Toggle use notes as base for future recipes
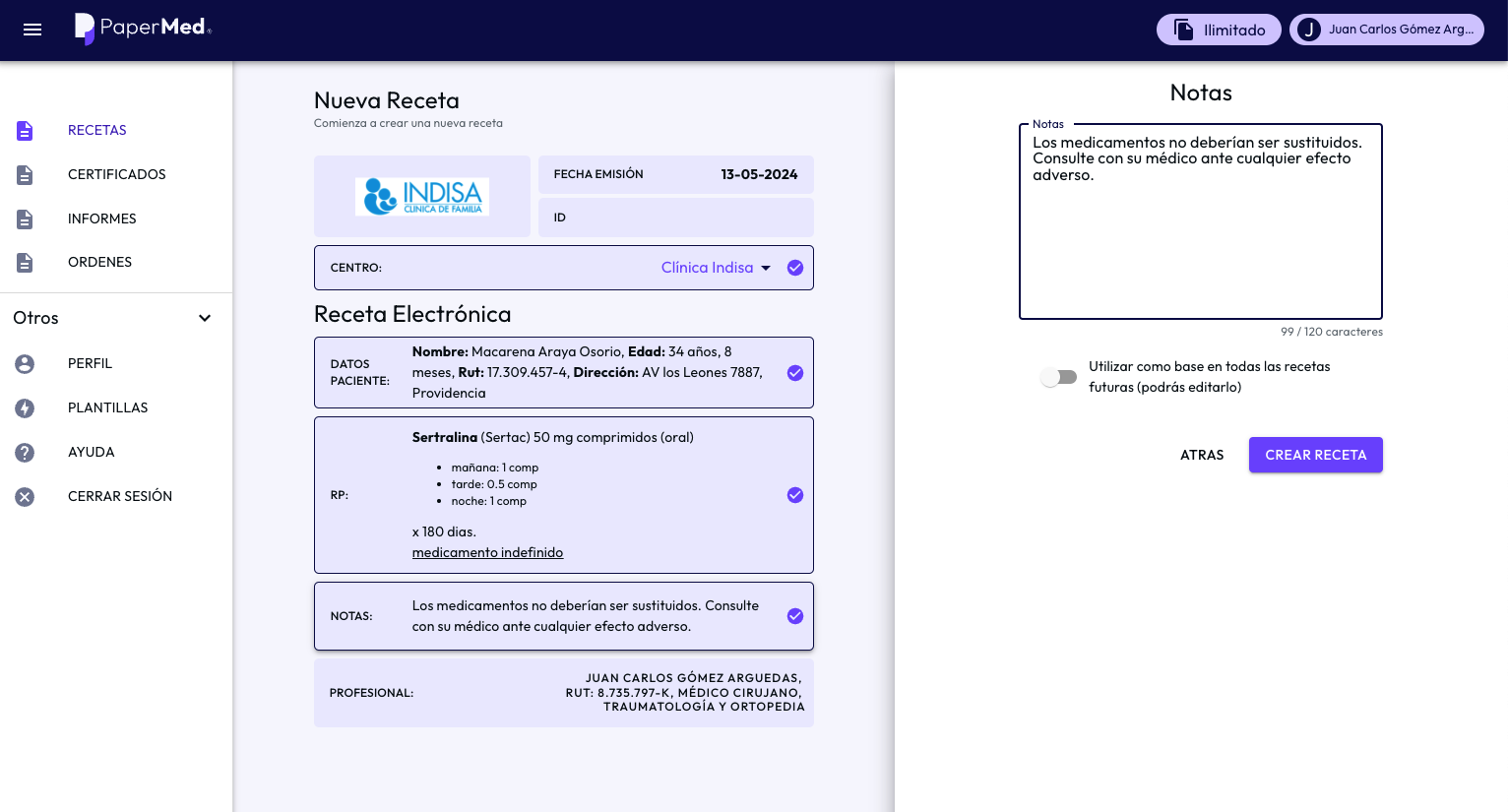The image size is (1508, 812). point(1059,377)
